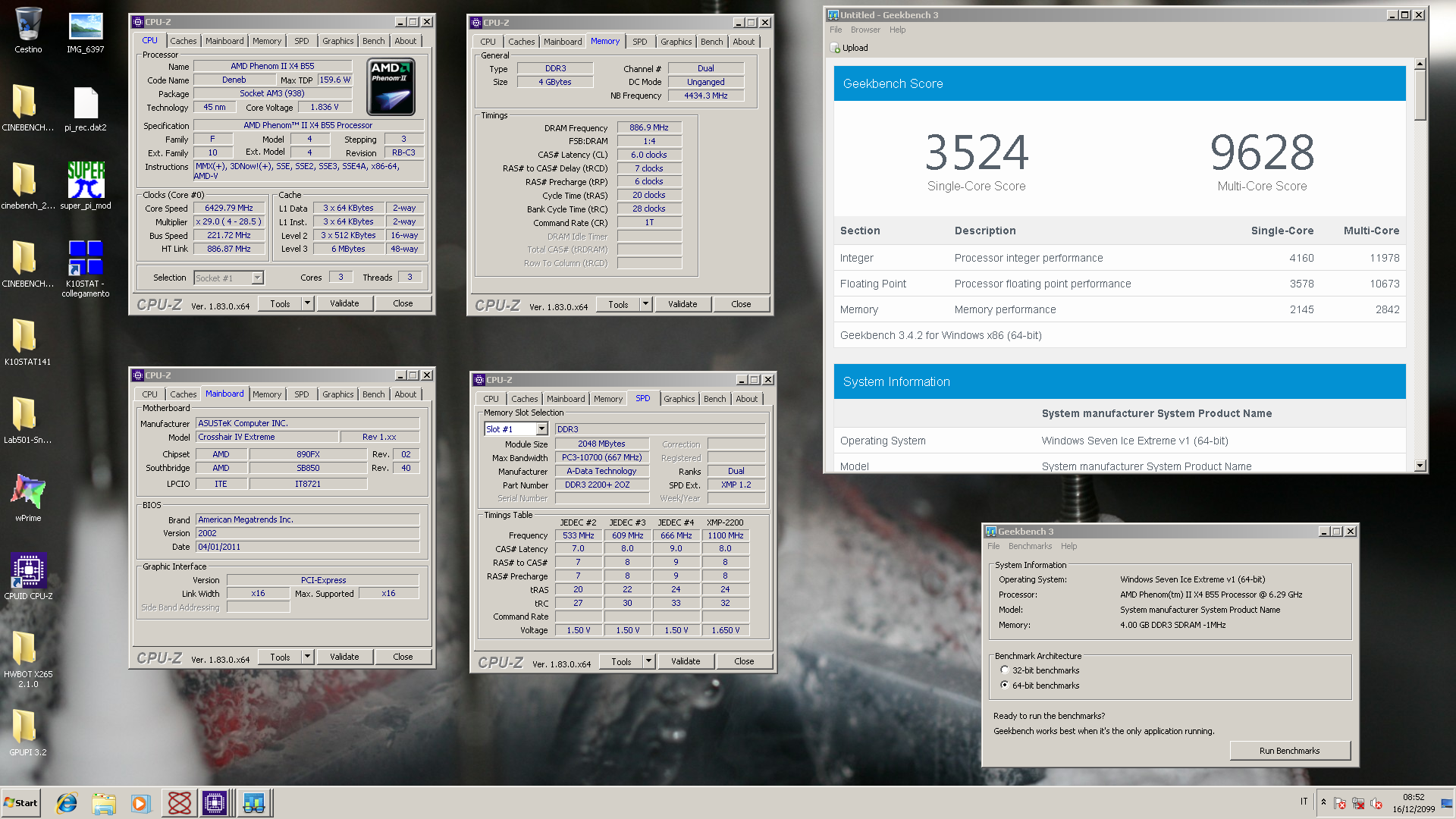Launch the CPUID CPU-Z desktop shortcut
The width and height of the screenshot is (1456, 819).
28,576
